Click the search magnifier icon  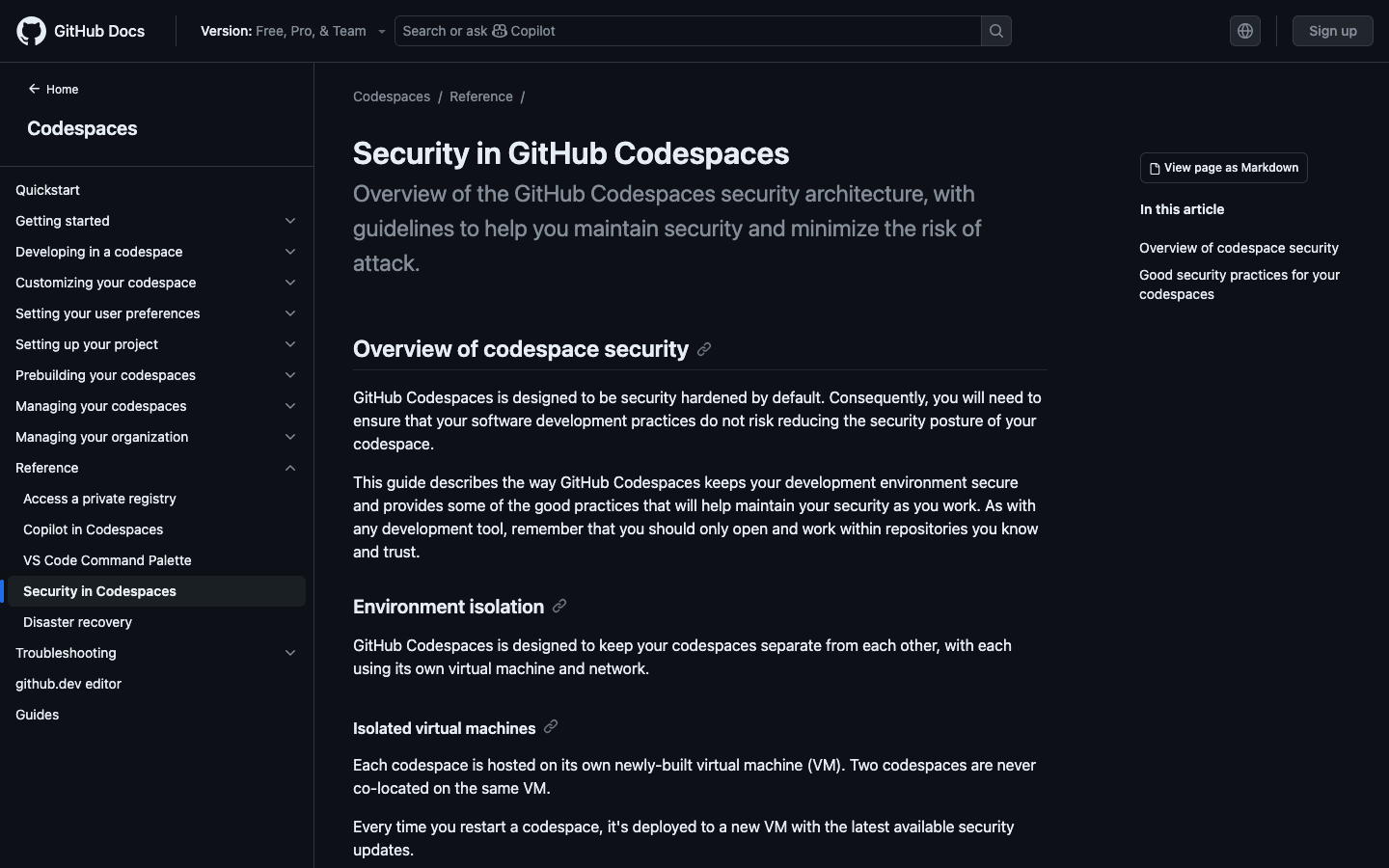pyautogui.click(x=994, y=30)
